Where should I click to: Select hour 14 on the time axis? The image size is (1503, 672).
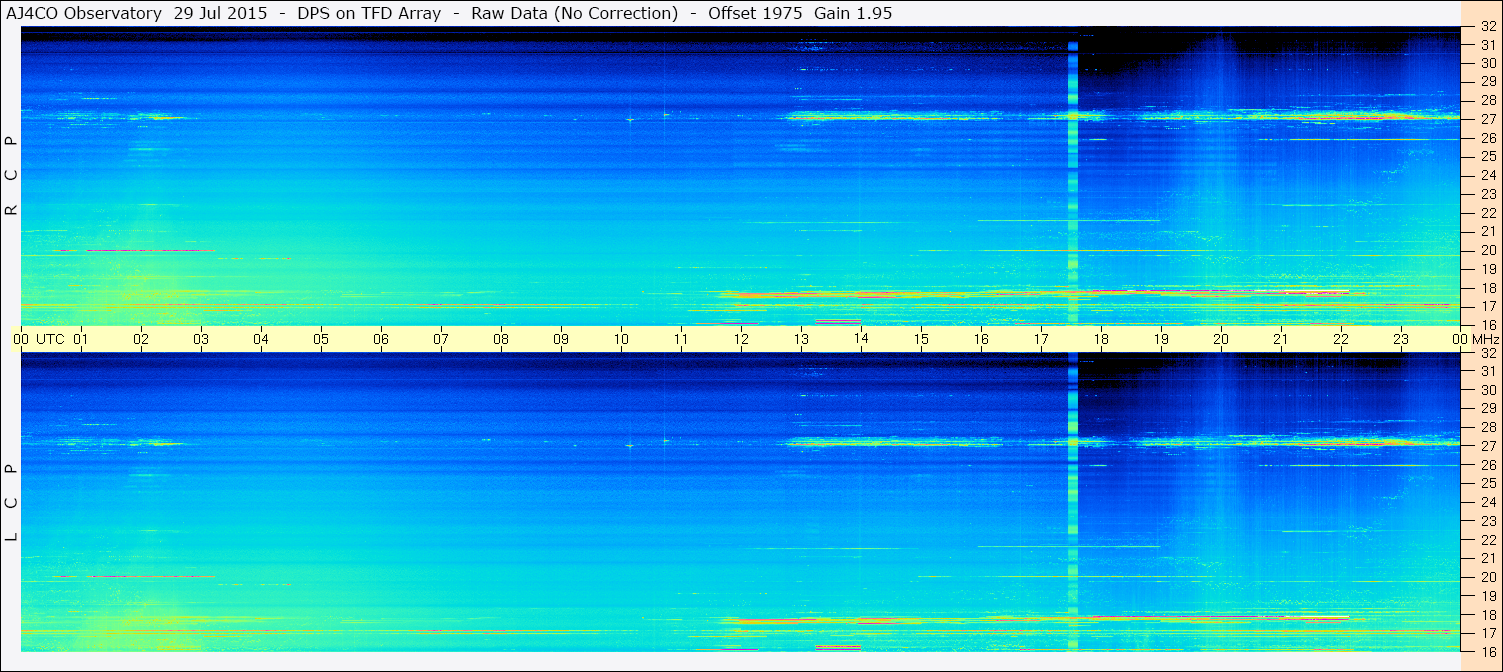tap(861, 339)
